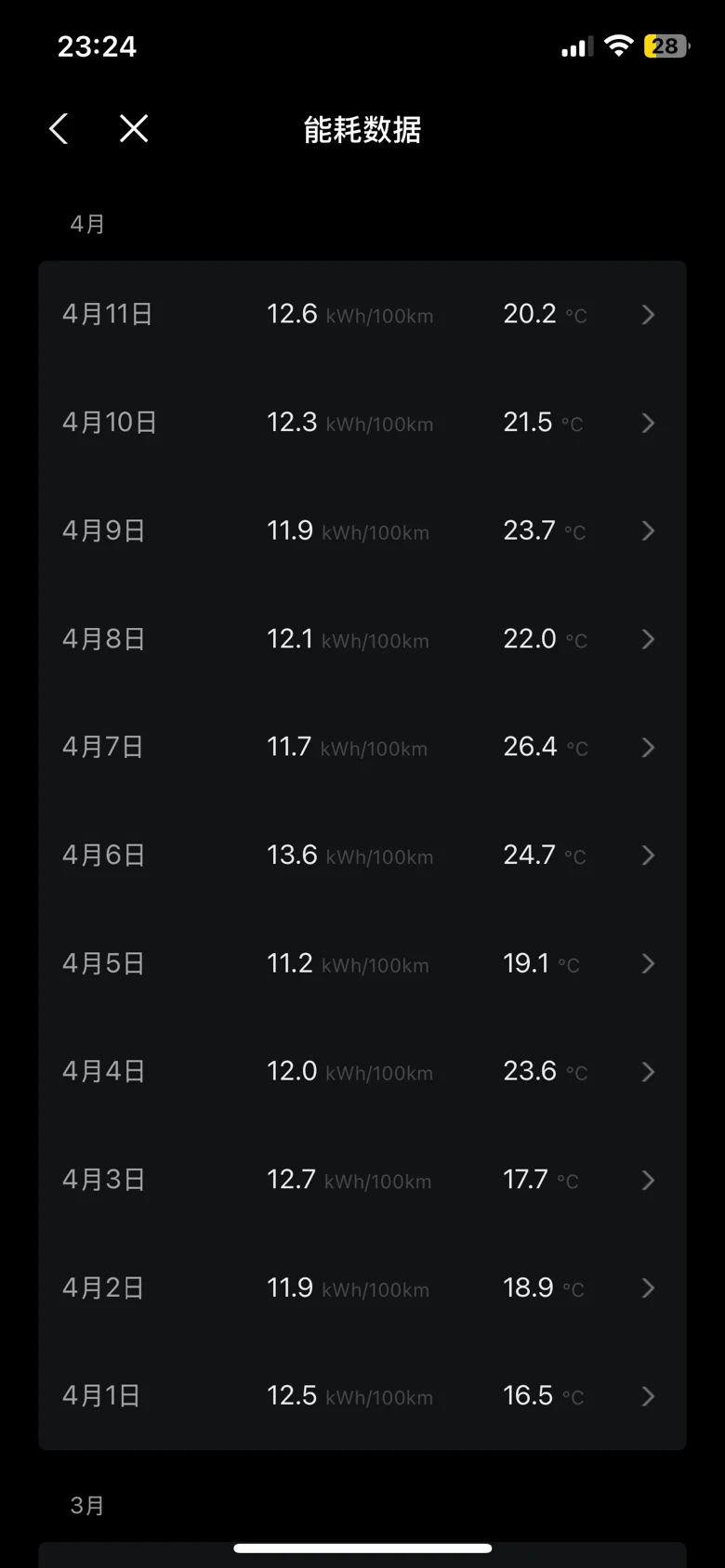Tap the 26.4 °C temperature reading
The width and height of the screenshot is (725, 1568).
coord(545,748)
